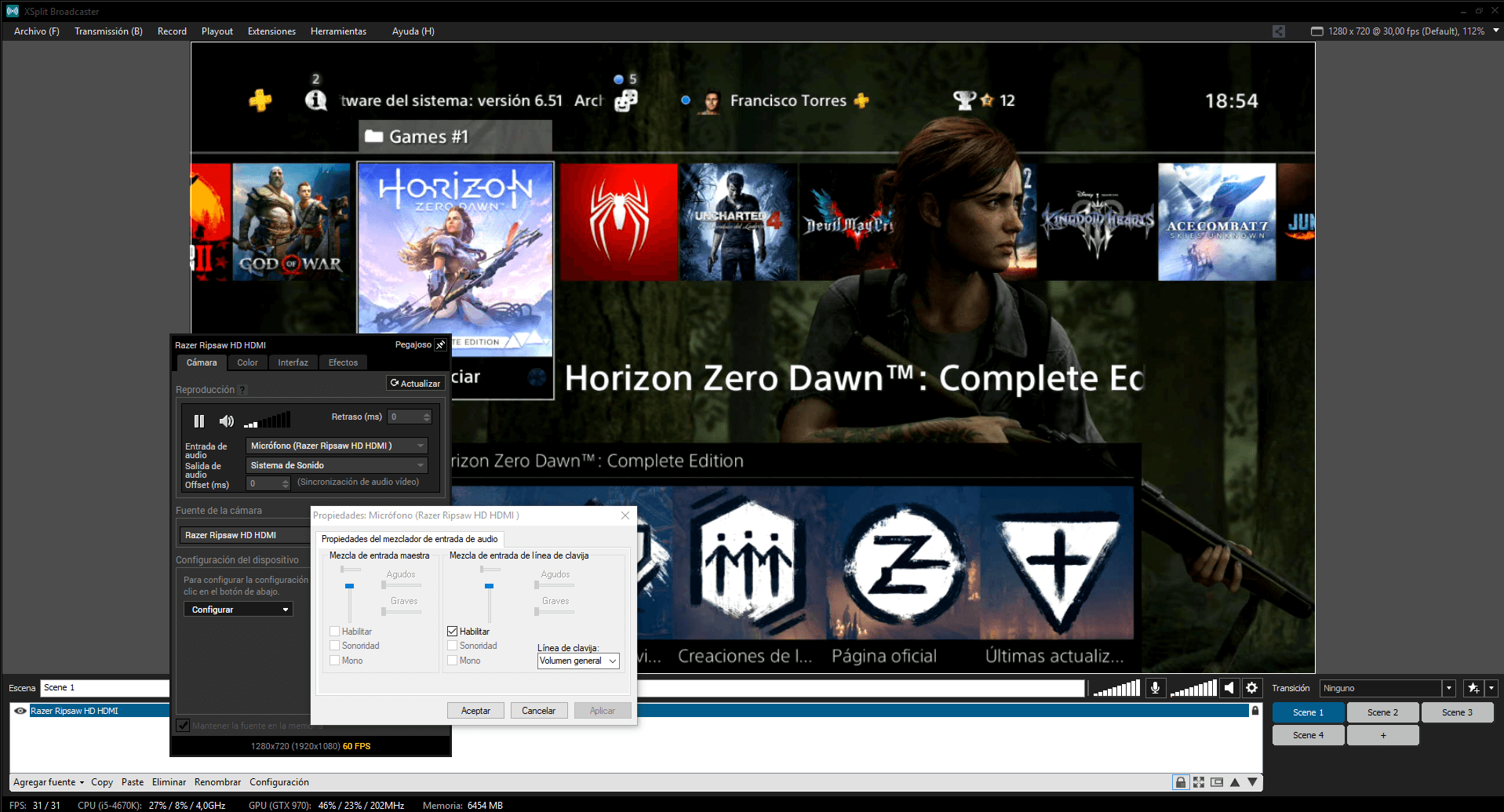Select the Cámara tab
1504x812 pixels.
click(202, 362)
